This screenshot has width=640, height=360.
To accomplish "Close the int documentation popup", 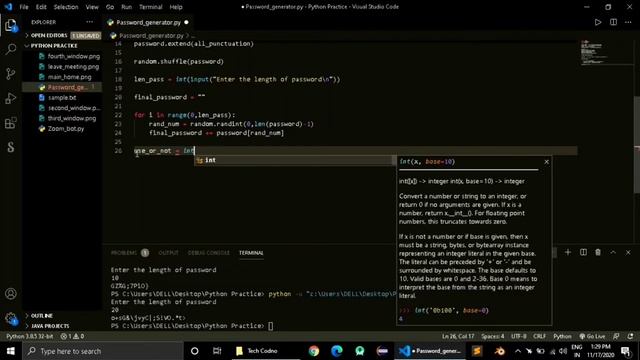I will tap(547, 162).
